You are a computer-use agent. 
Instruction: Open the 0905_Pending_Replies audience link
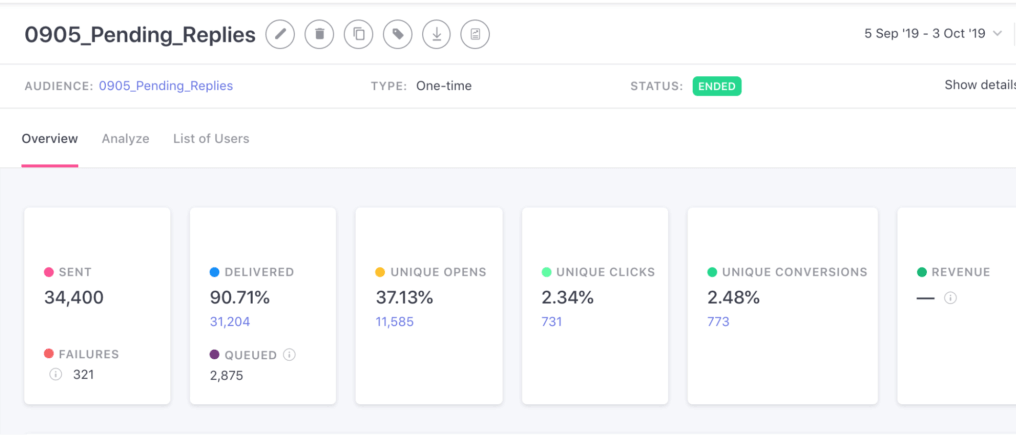pos(166,86)
